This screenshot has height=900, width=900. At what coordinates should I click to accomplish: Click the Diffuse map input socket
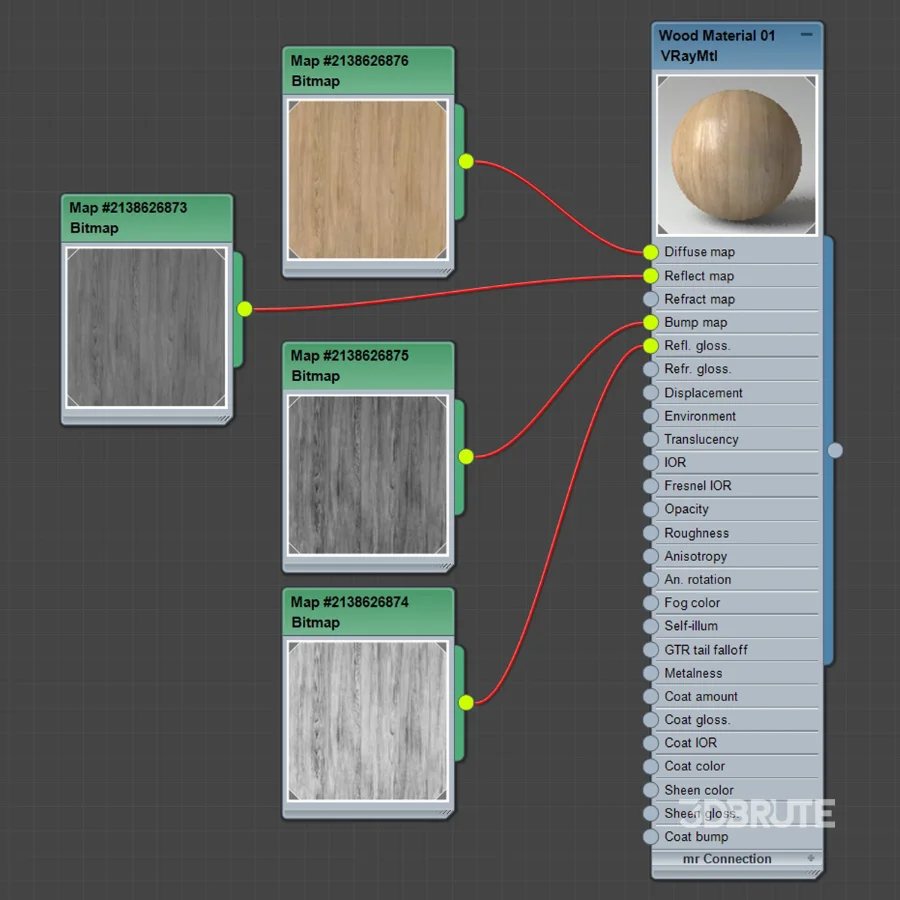tap(651, 252)
